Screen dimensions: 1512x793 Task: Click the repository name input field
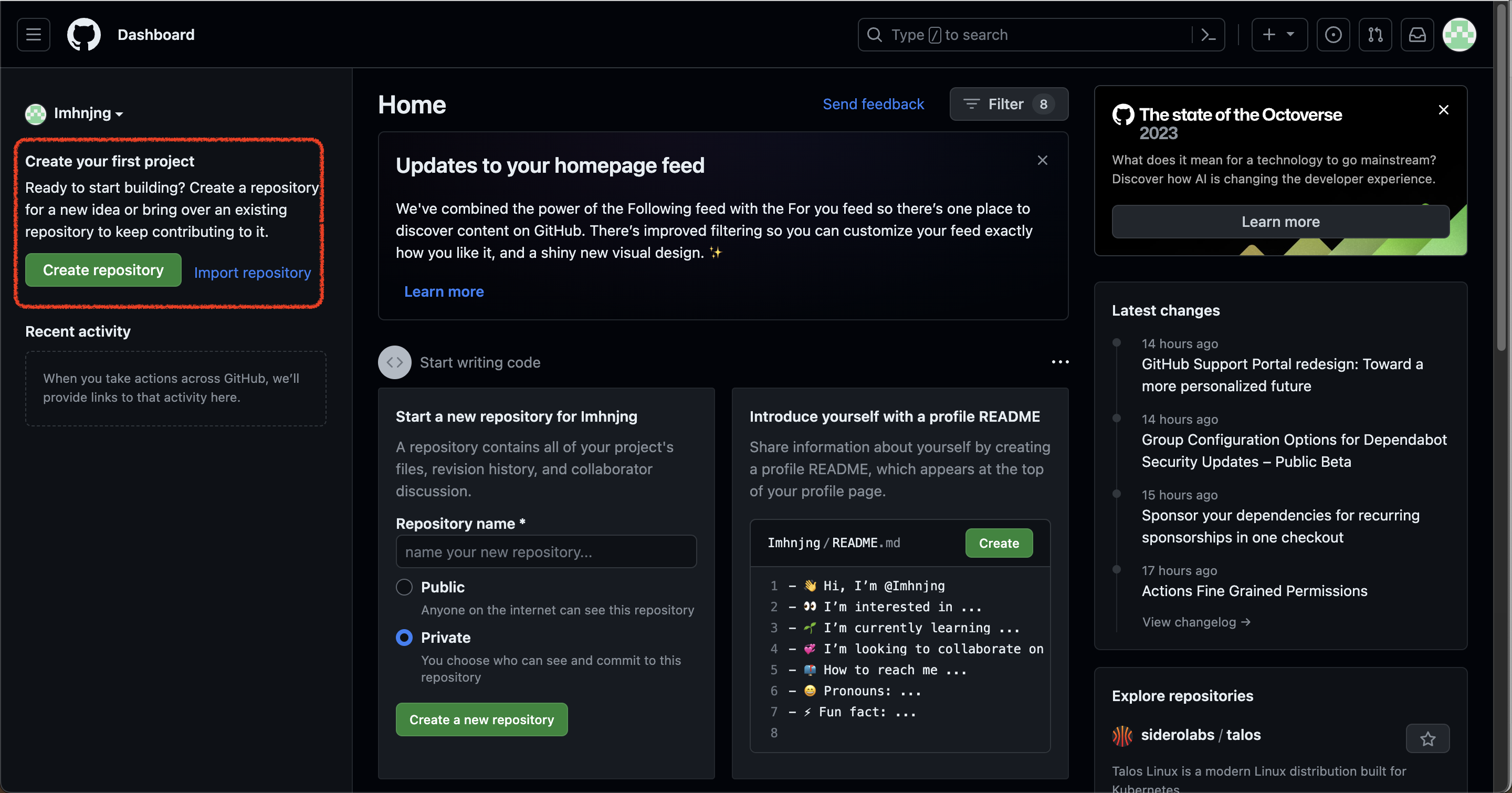(546, 552)
